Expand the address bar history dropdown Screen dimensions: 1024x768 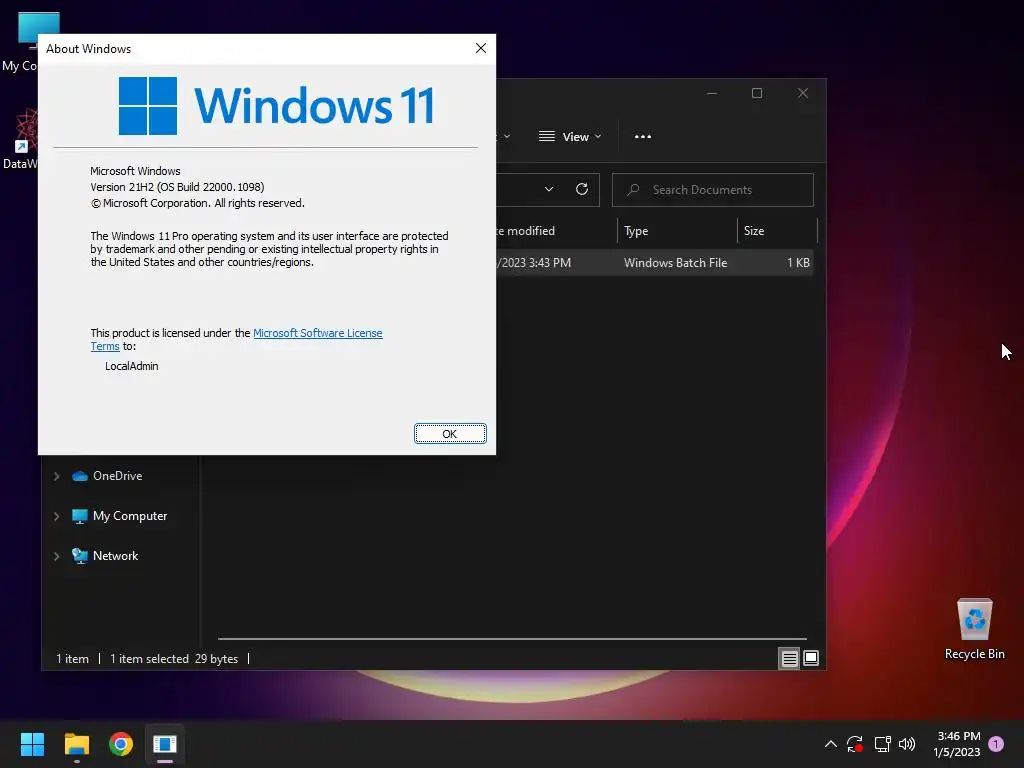click(549, 189)
